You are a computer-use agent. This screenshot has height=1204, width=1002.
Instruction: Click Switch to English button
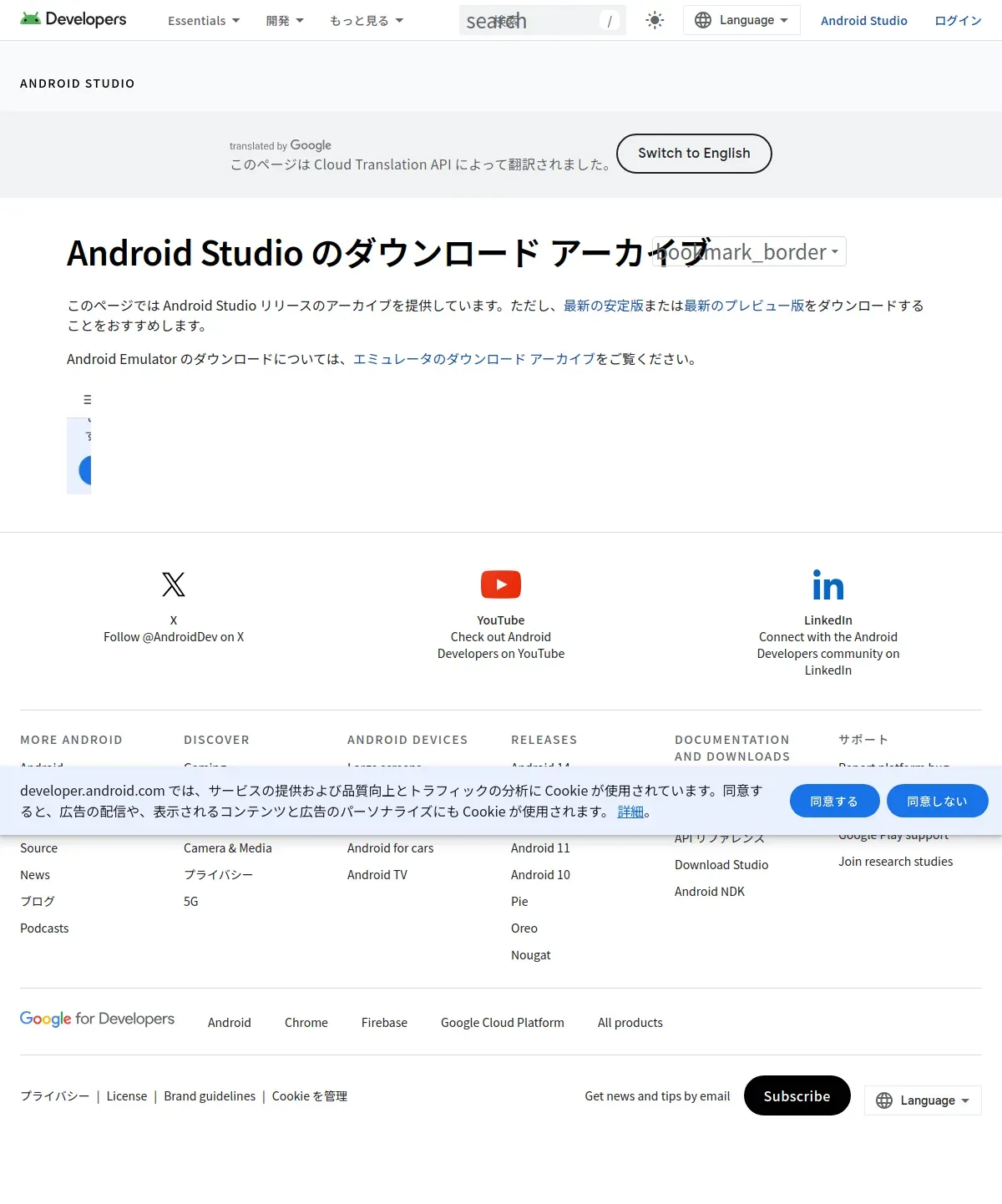[694, 154]
